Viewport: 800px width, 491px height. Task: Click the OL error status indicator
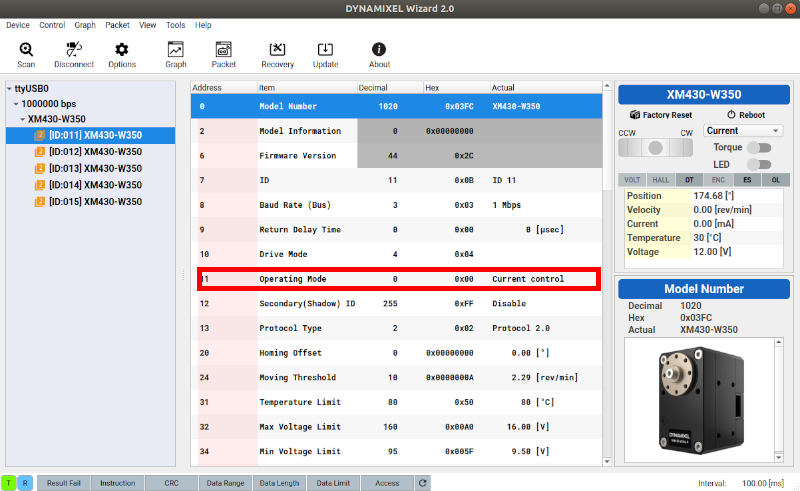tap(776, 180)
